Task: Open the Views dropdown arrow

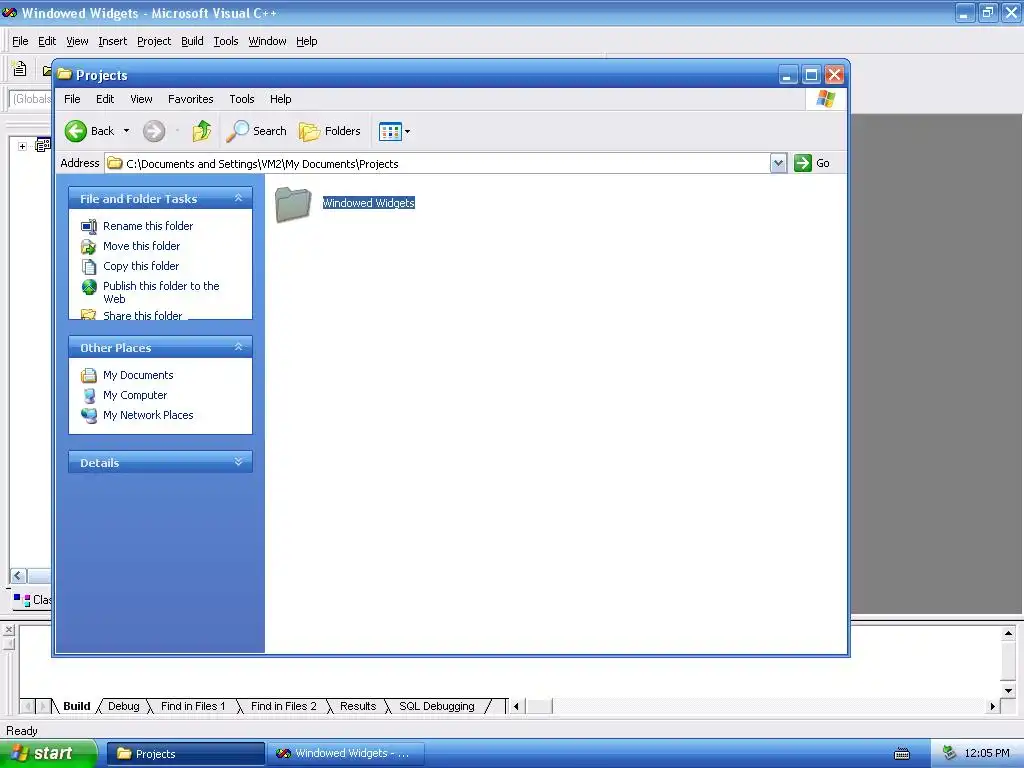Action: 408,131
